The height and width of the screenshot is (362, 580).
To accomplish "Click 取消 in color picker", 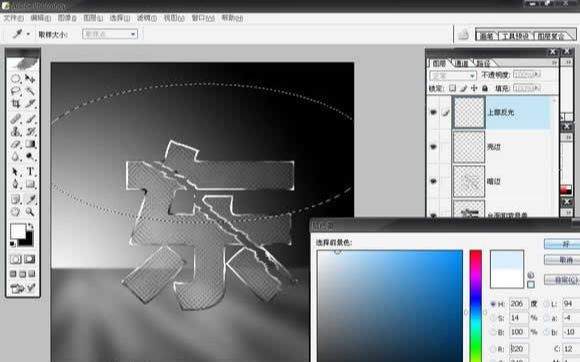I will pyautogui.click(x=562, y=260).
